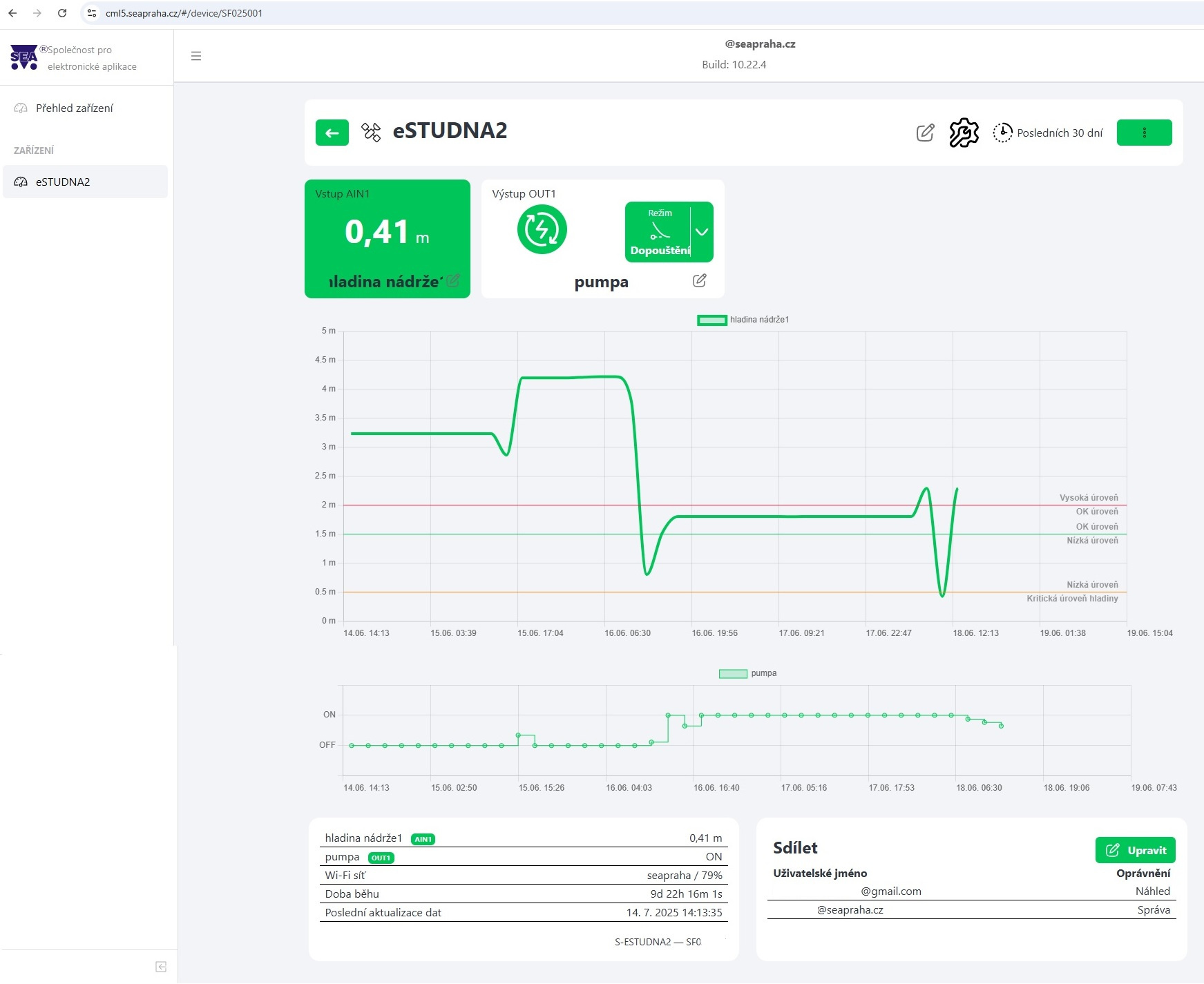Toggle the pumpa output power icon
Viewport: 1204px width, 984px height.
542,230
